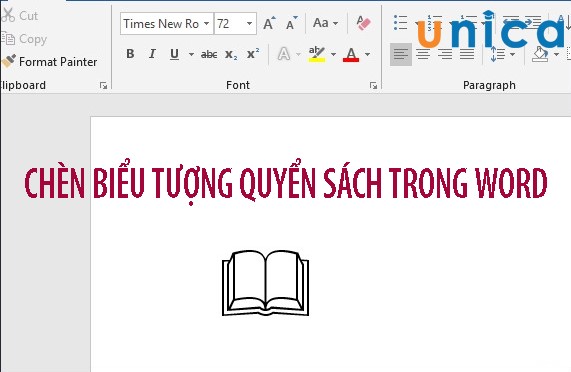
Task: Open the Change Case Aa dropdown
Action: [x=326, y=23]
